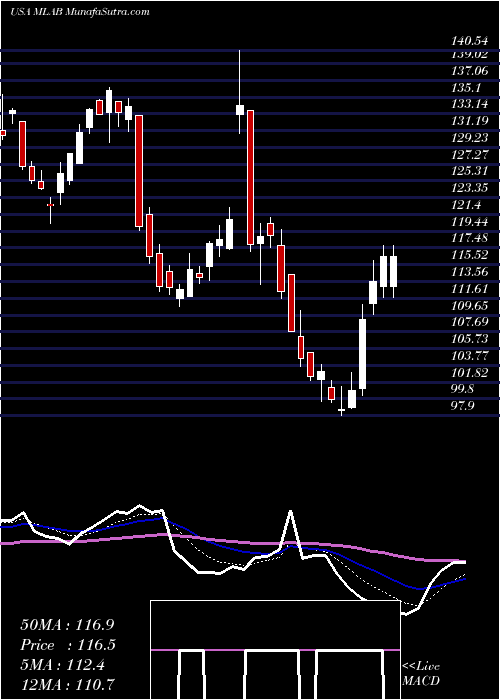Click the '<<Live MACD' label
Screen dimensions: 500x700
tap(421, 674)
